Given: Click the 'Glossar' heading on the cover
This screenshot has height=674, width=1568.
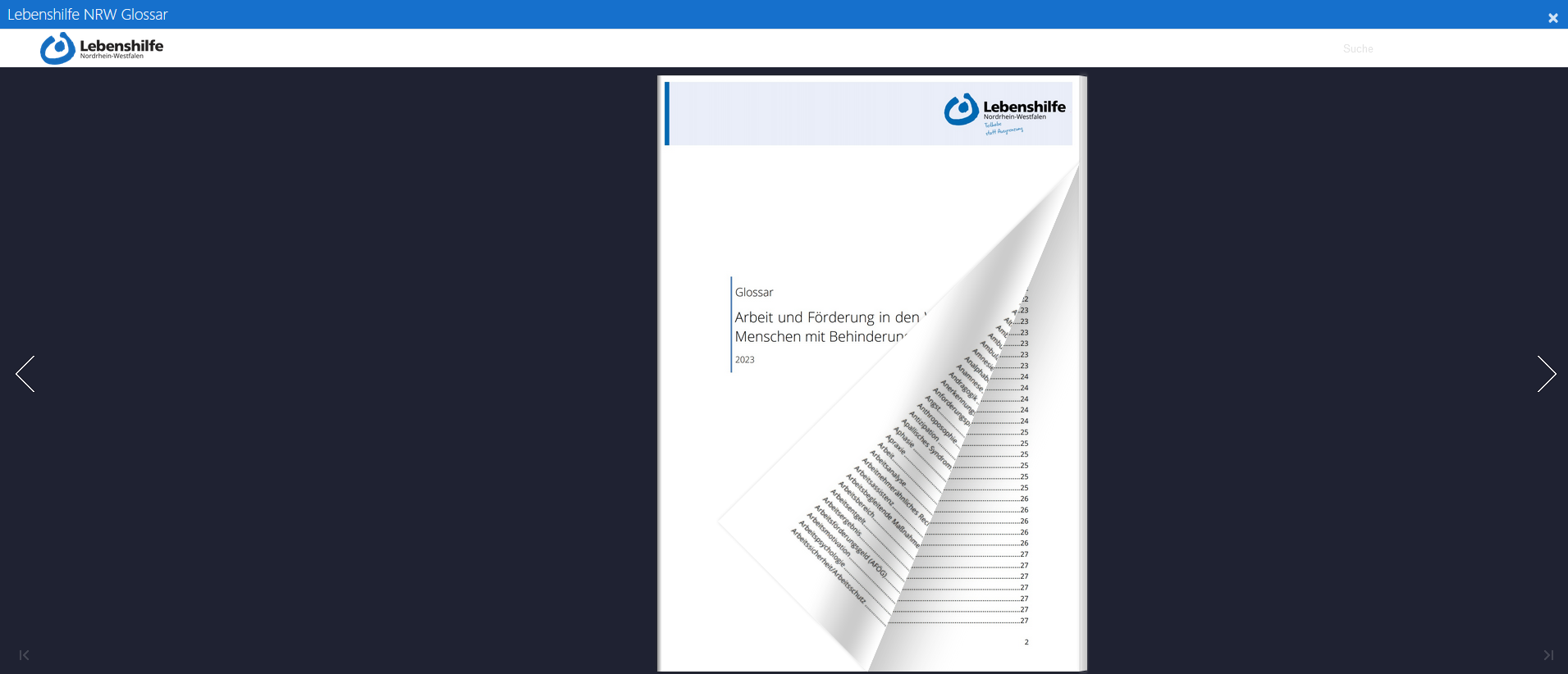Looking at the screenshot, I should 754,293.
